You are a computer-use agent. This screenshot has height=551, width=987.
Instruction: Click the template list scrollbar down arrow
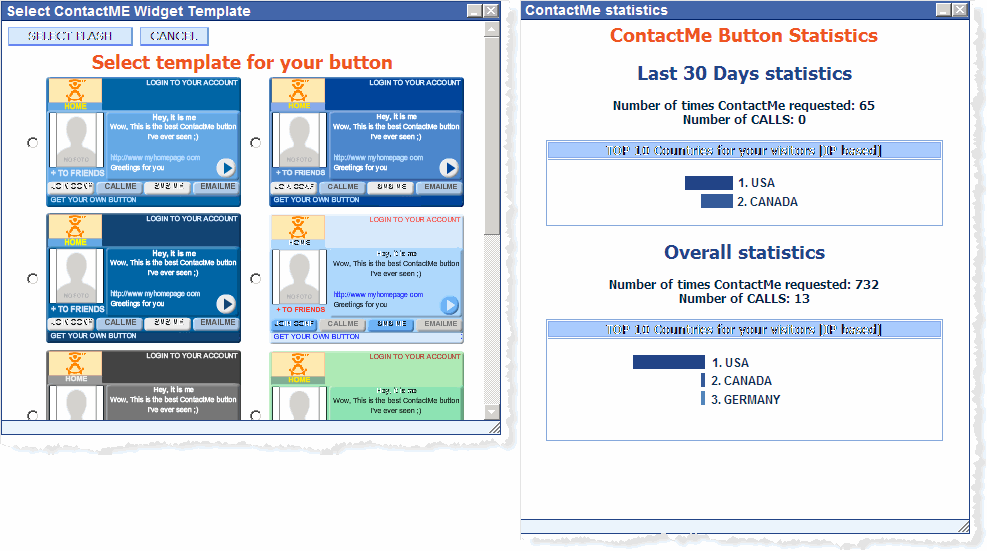[x=492, y=412]
